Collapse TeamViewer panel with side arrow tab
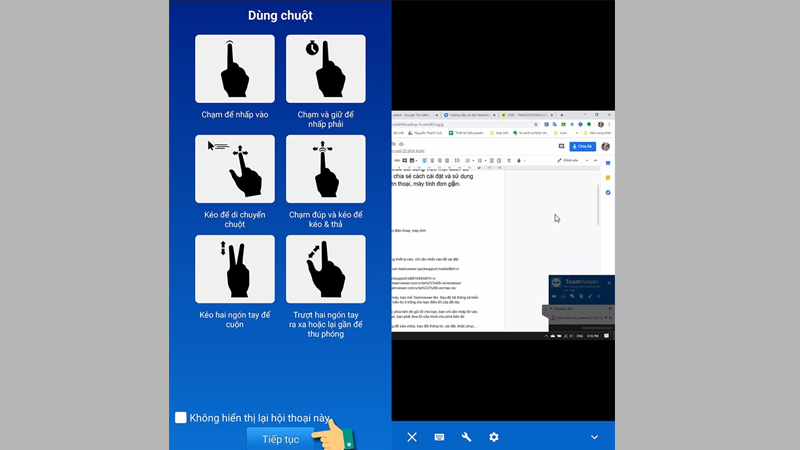The height and width of the screenshot is (450, 800). coord(545,309)
